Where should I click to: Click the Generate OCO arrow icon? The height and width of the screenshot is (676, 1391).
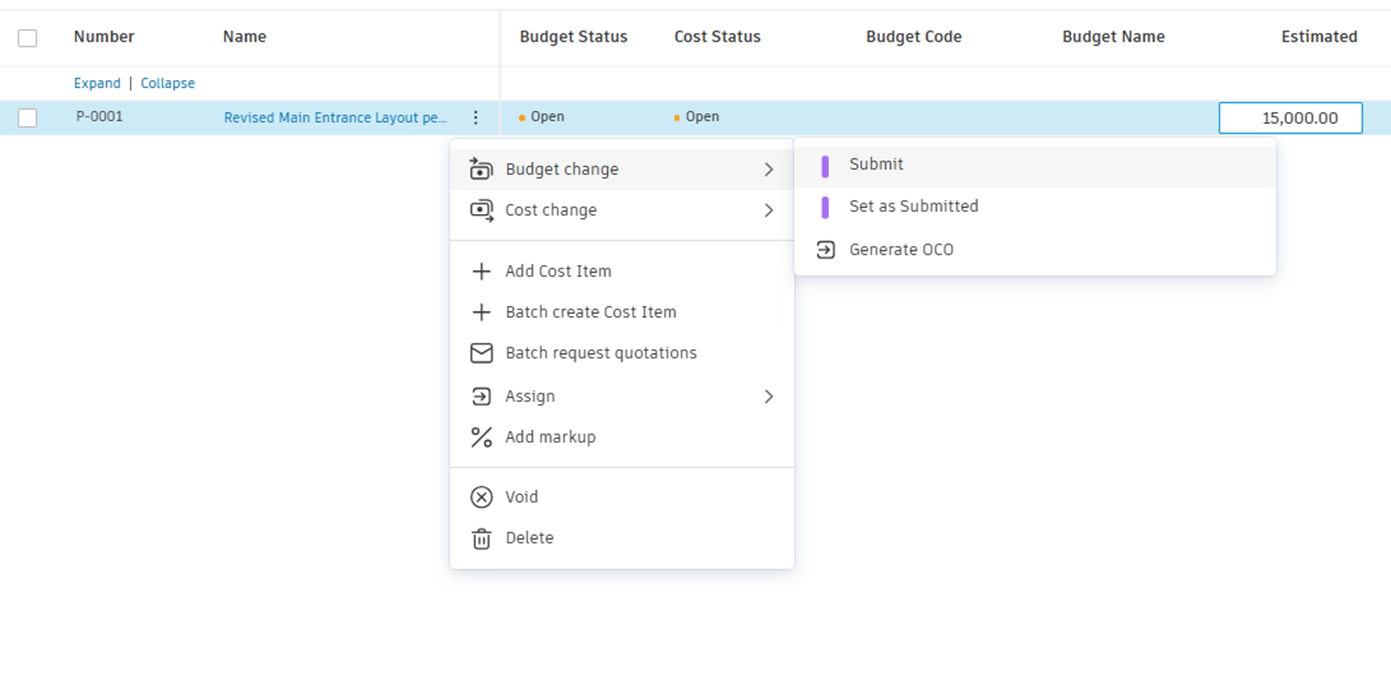coord(826,249)
